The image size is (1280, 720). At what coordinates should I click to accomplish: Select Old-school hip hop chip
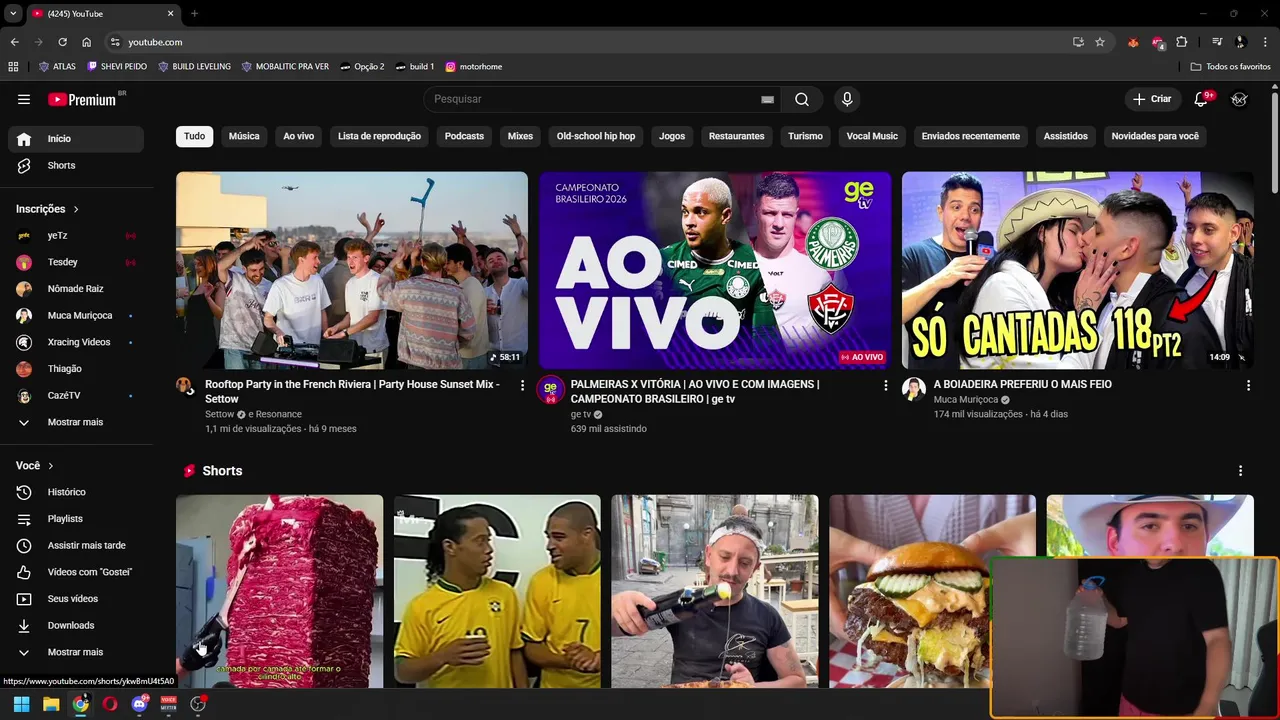596,136
